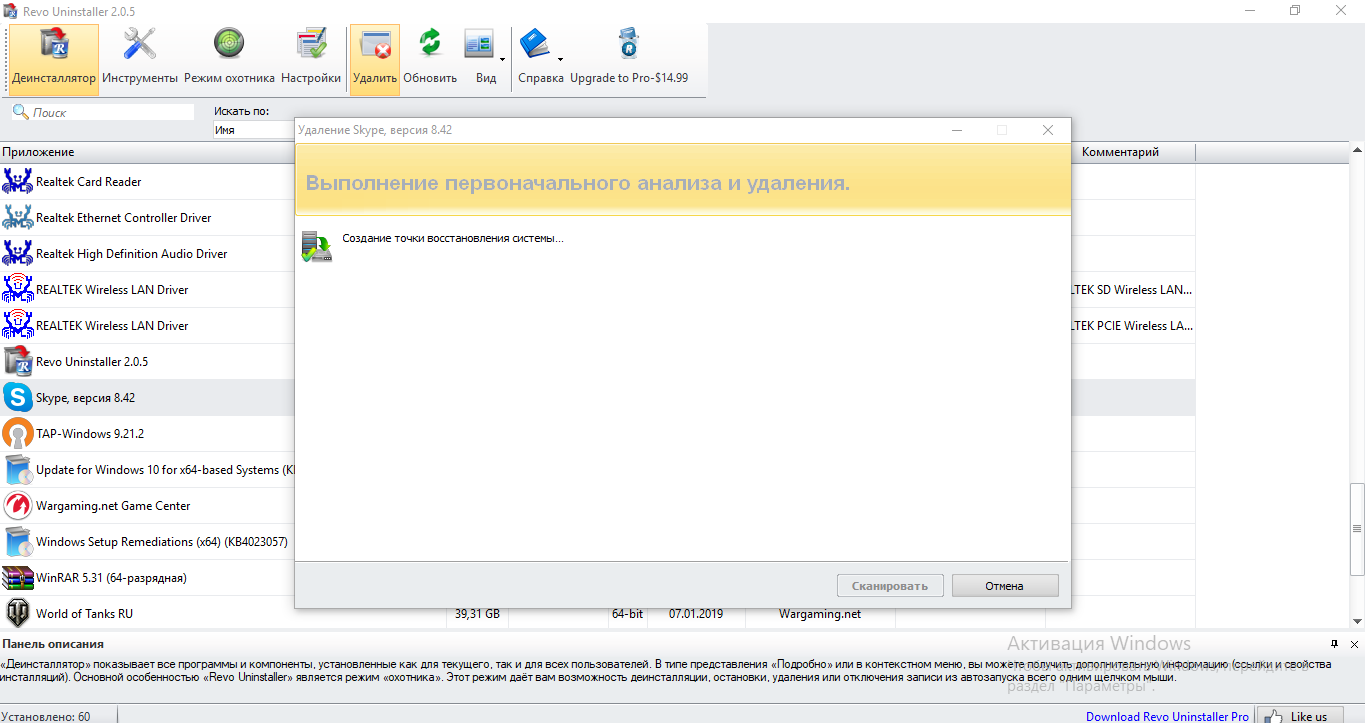Click Создание точки восстановления системы text

click(x=453, y=239)
